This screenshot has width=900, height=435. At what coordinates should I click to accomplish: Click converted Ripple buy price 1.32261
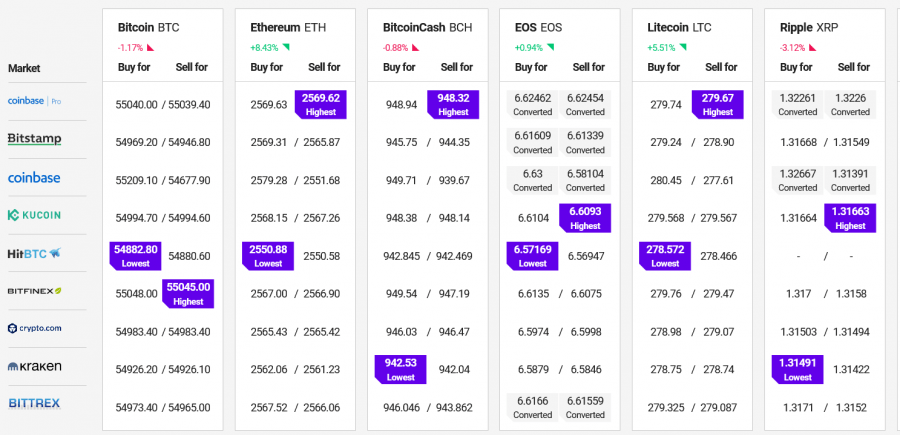[x=798, y=104]
